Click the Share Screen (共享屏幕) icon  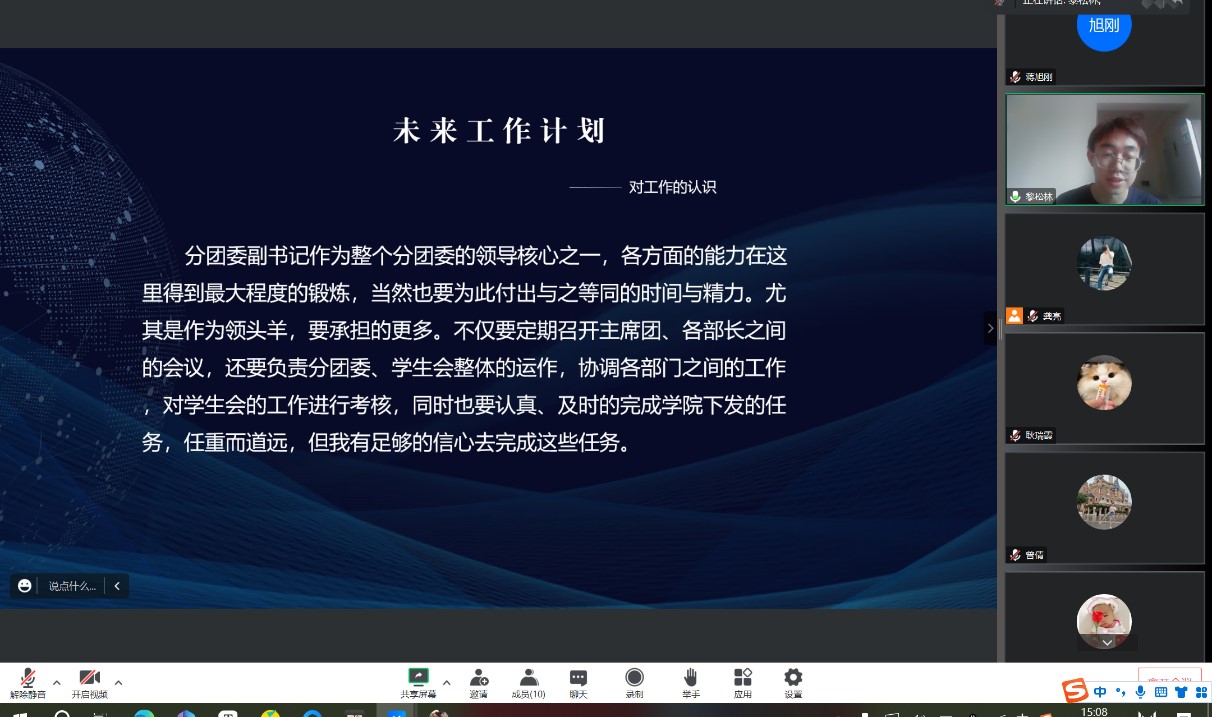click(x=418, y=679)
